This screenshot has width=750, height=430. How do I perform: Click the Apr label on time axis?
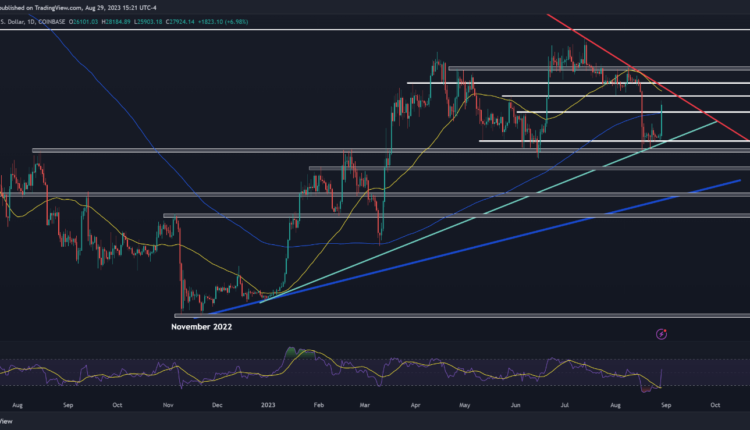pyautogui.click(x=415, y=407)
